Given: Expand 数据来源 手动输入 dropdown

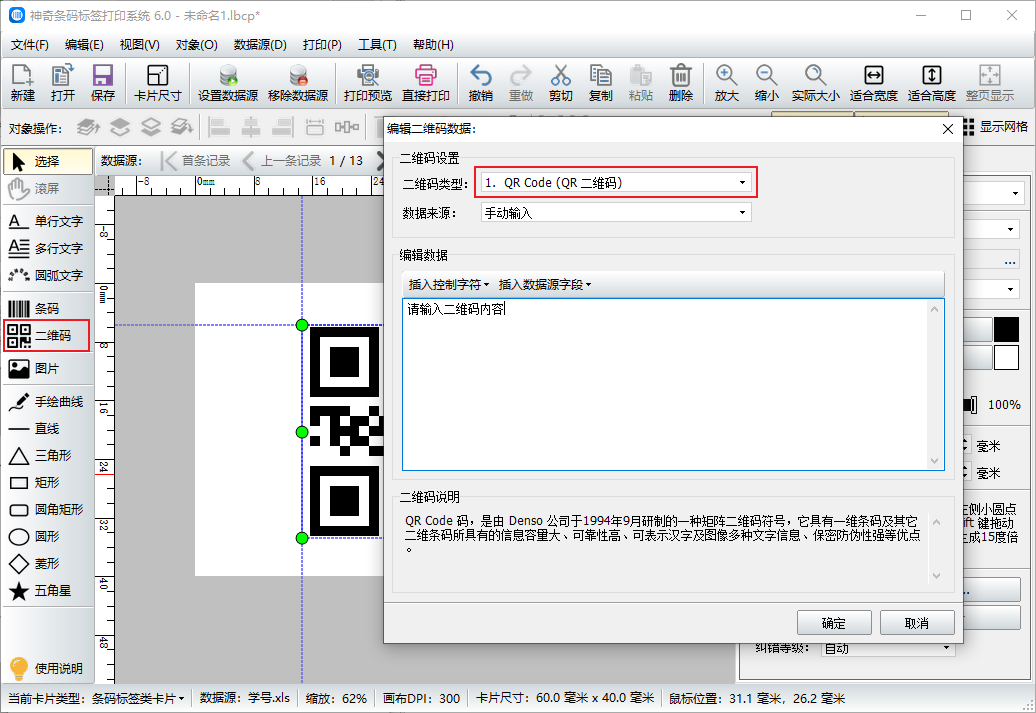Looking at the screenshot, I should pyautogui.click(x=616, y=213).
